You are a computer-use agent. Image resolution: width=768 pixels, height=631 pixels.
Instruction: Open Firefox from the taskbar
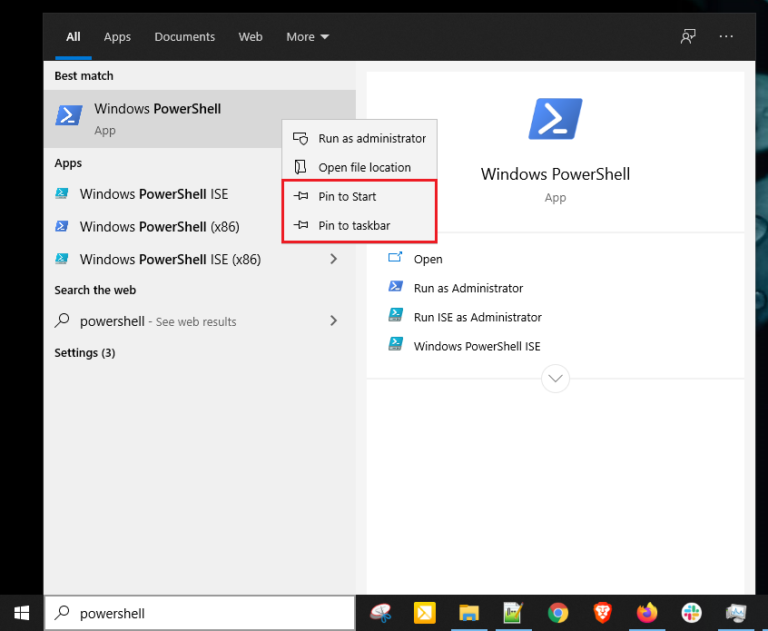click(647, 613)
